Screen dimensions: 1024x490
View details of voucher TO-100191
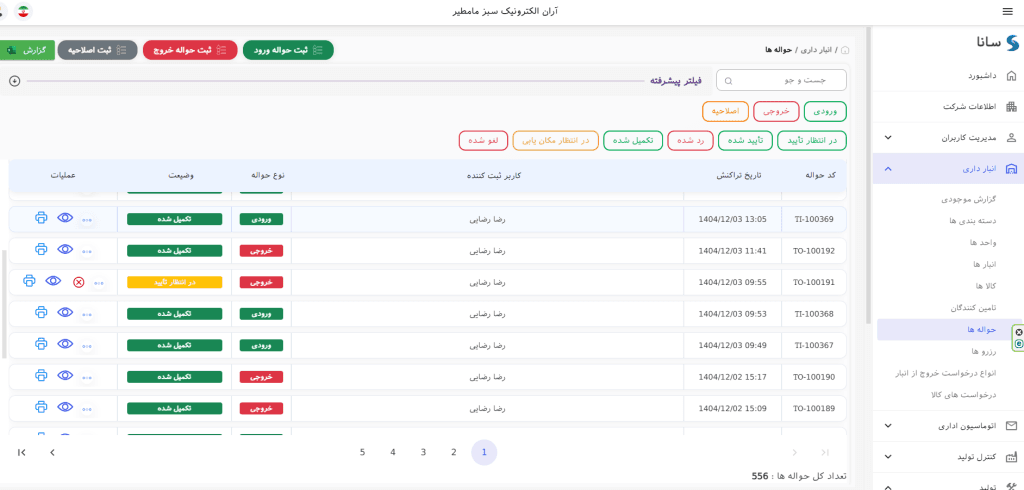53,281
